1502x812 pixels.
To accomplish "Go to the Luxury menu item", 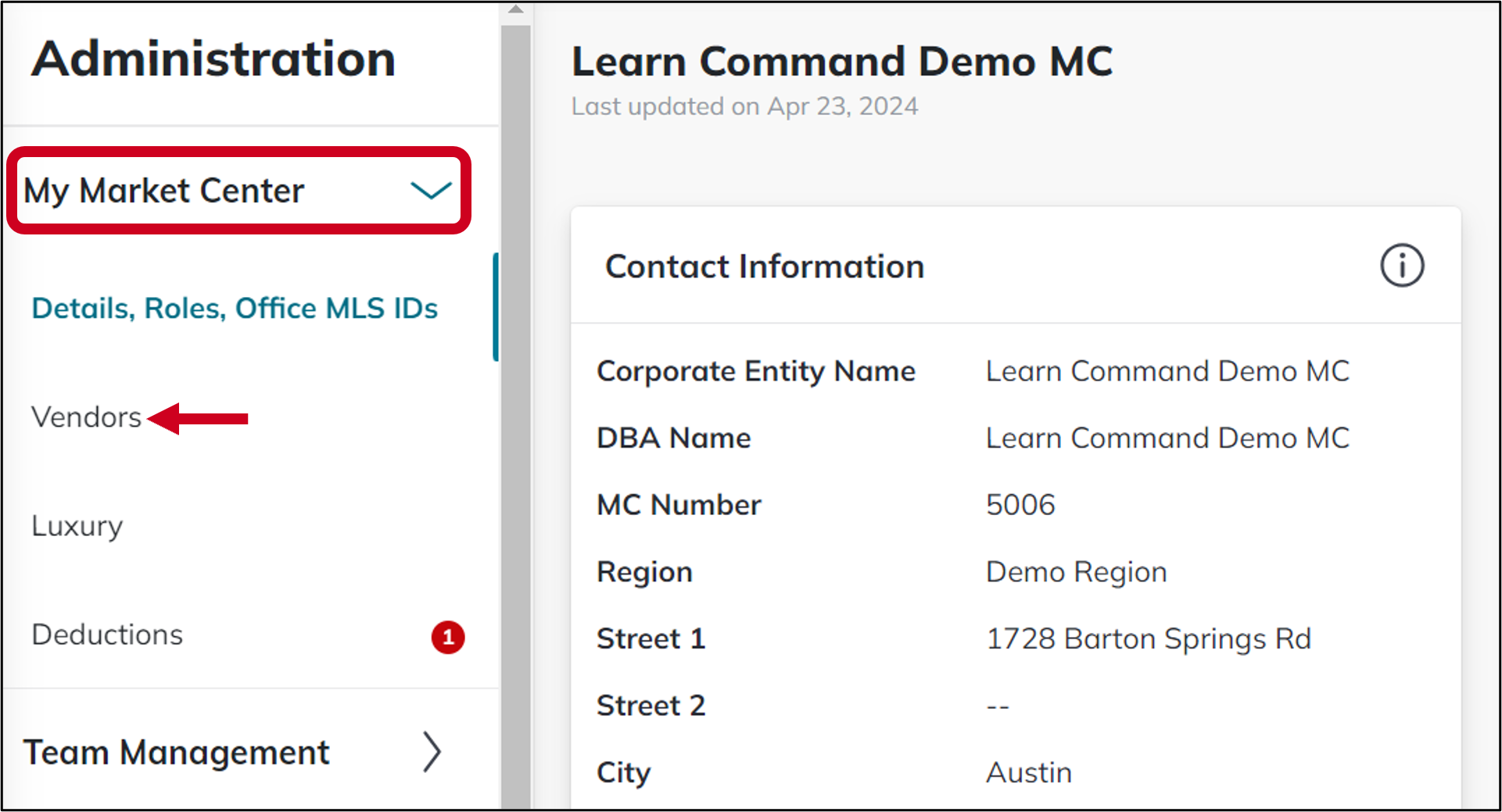I will [77, 526].
